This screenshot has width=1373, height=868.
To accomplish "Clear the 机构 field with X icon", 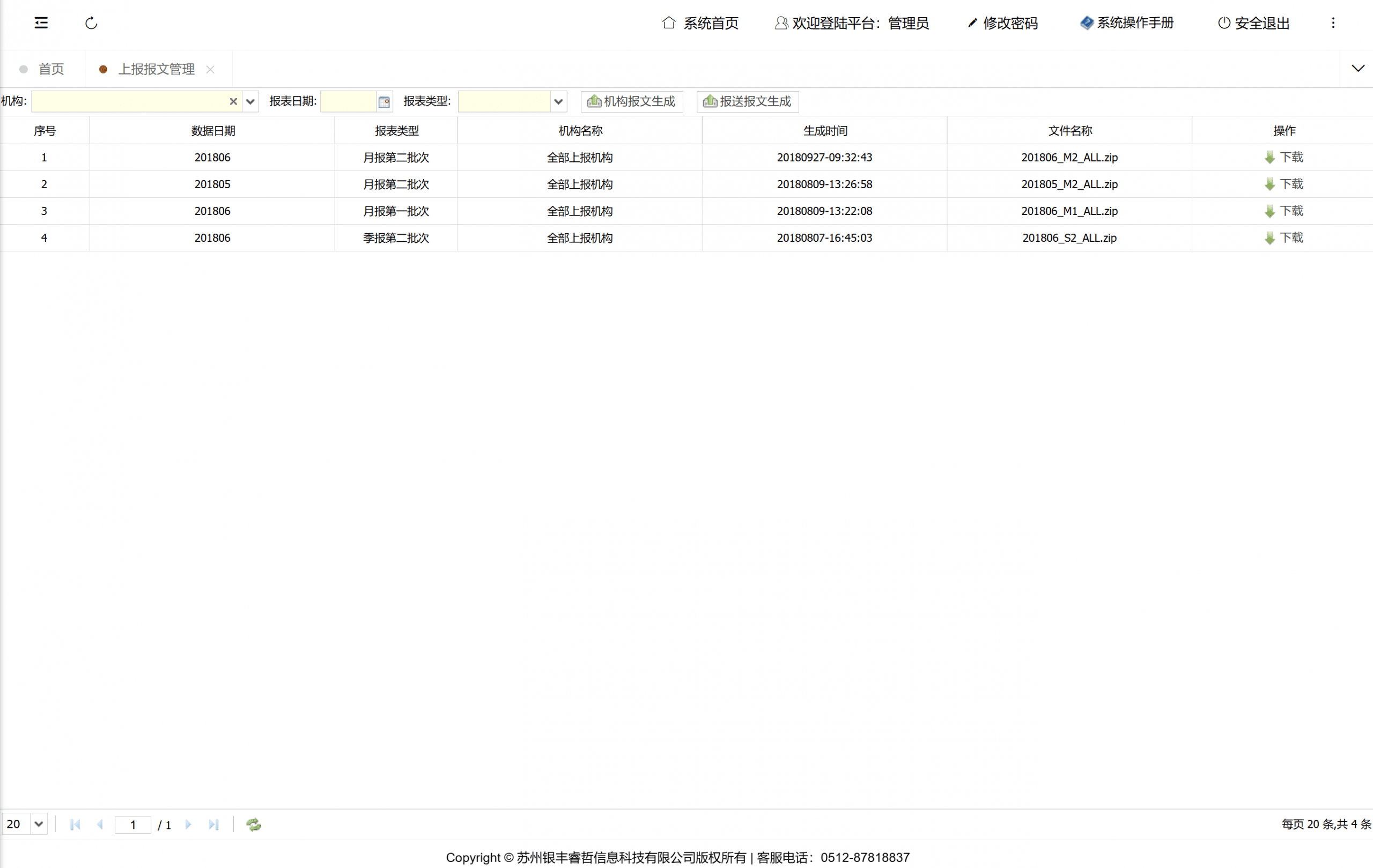I will point(233,101).
